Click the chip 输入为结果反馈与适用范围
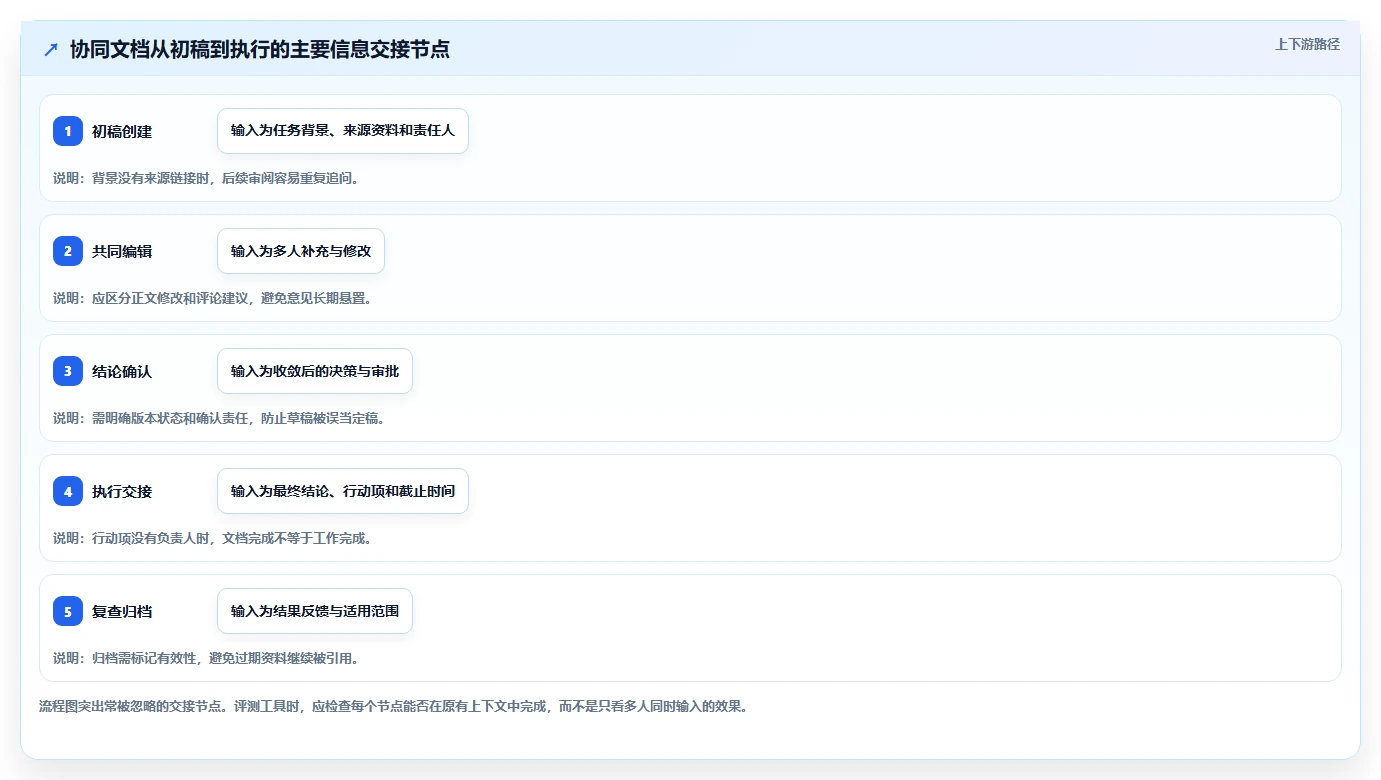The height and width of the screenshot is (780, 1381). 315,611
